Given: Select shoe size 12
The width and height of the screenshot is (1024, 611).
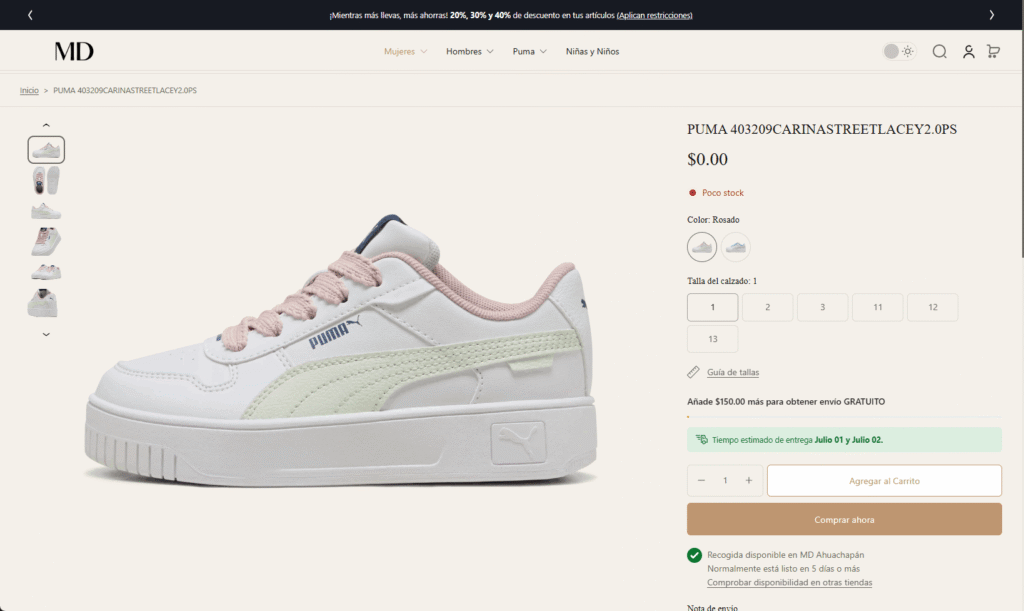Looking at the screenshot, I should 933,307.
